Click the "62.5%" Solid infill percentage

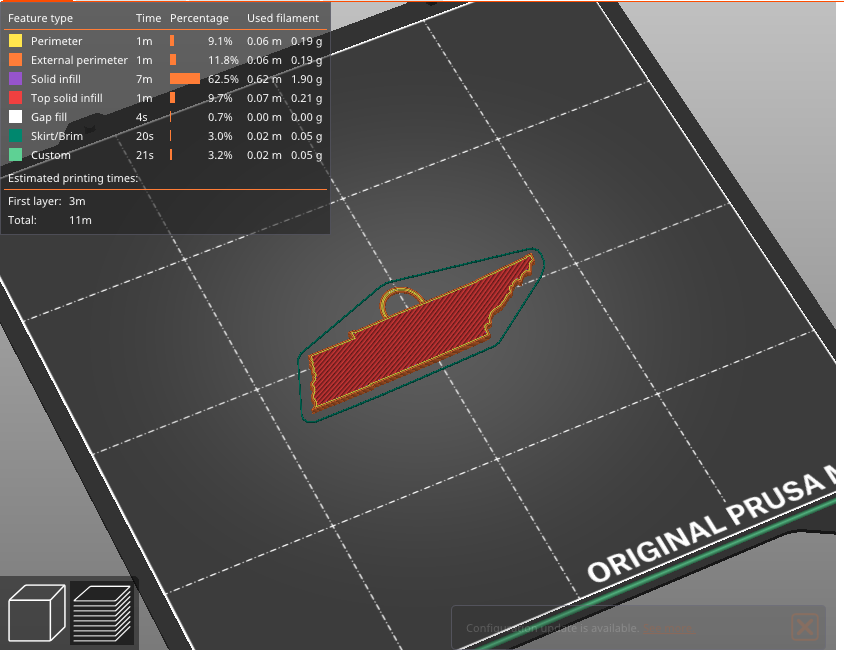click(x=223, y=79)
